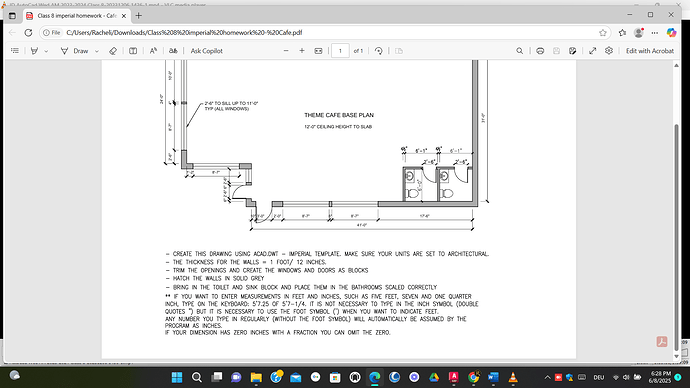Image resolution: width=690 pixels, height=388 pixels.
Task: Print the PDF document
Action: coord(540,51)
